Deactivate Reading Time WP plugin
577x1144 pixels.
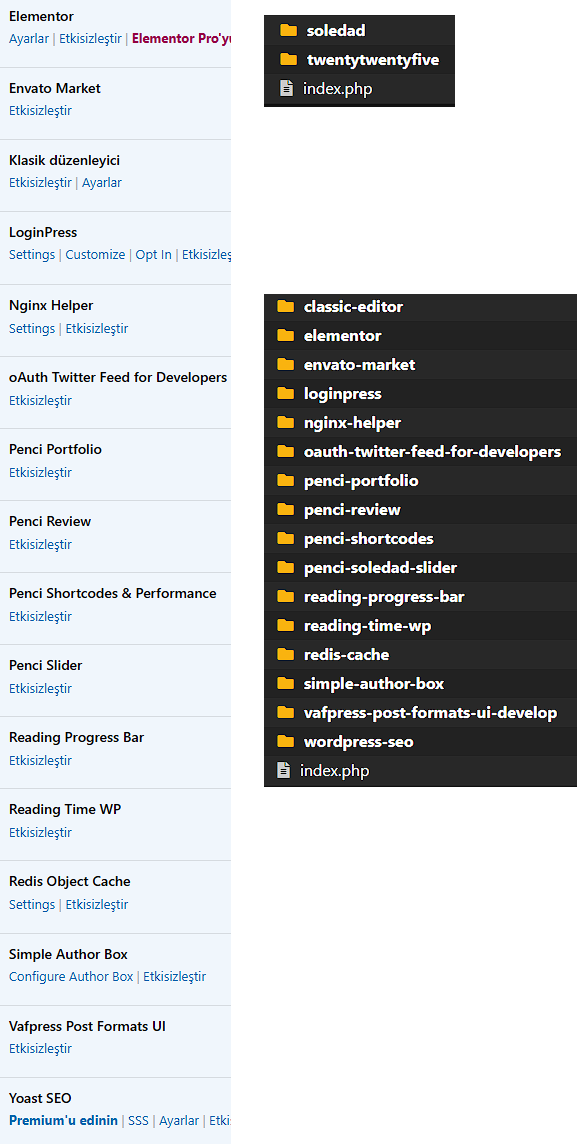click(40, 833)
